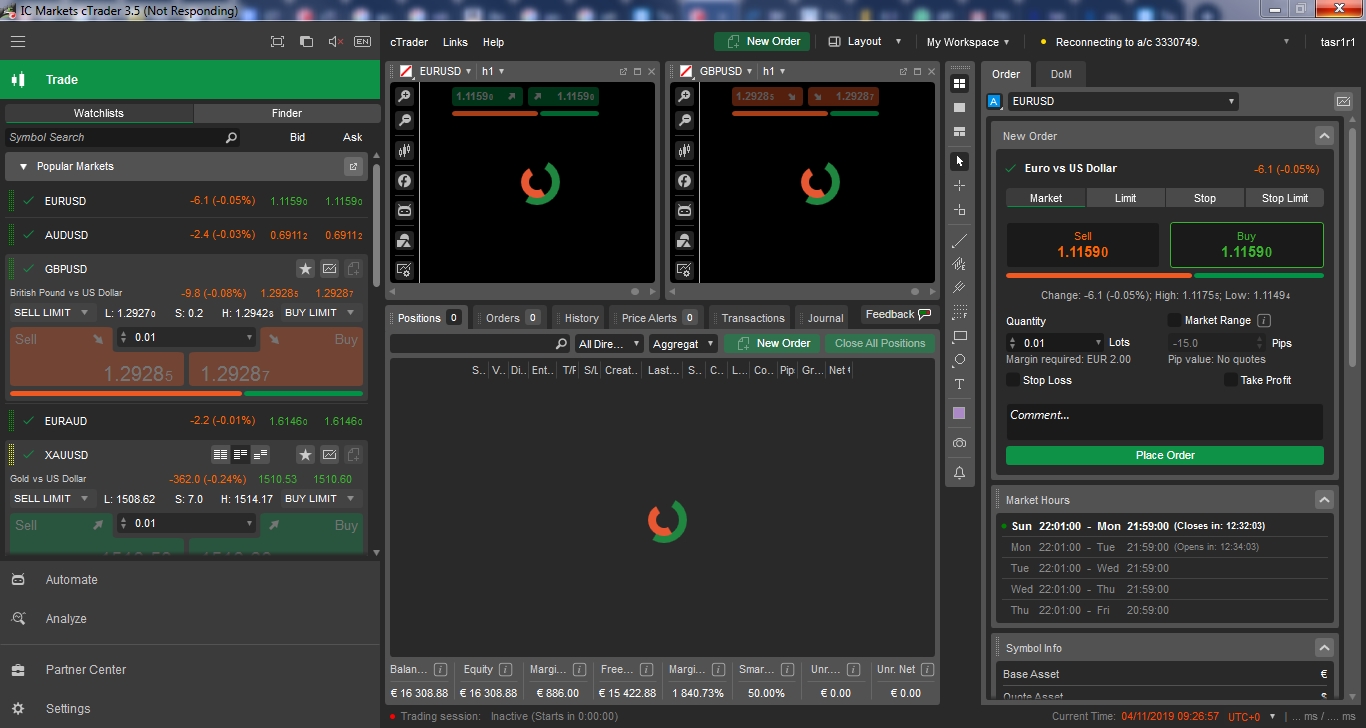Open the My Workspace dropdown
1366x728 pixels.
point(968,42)
